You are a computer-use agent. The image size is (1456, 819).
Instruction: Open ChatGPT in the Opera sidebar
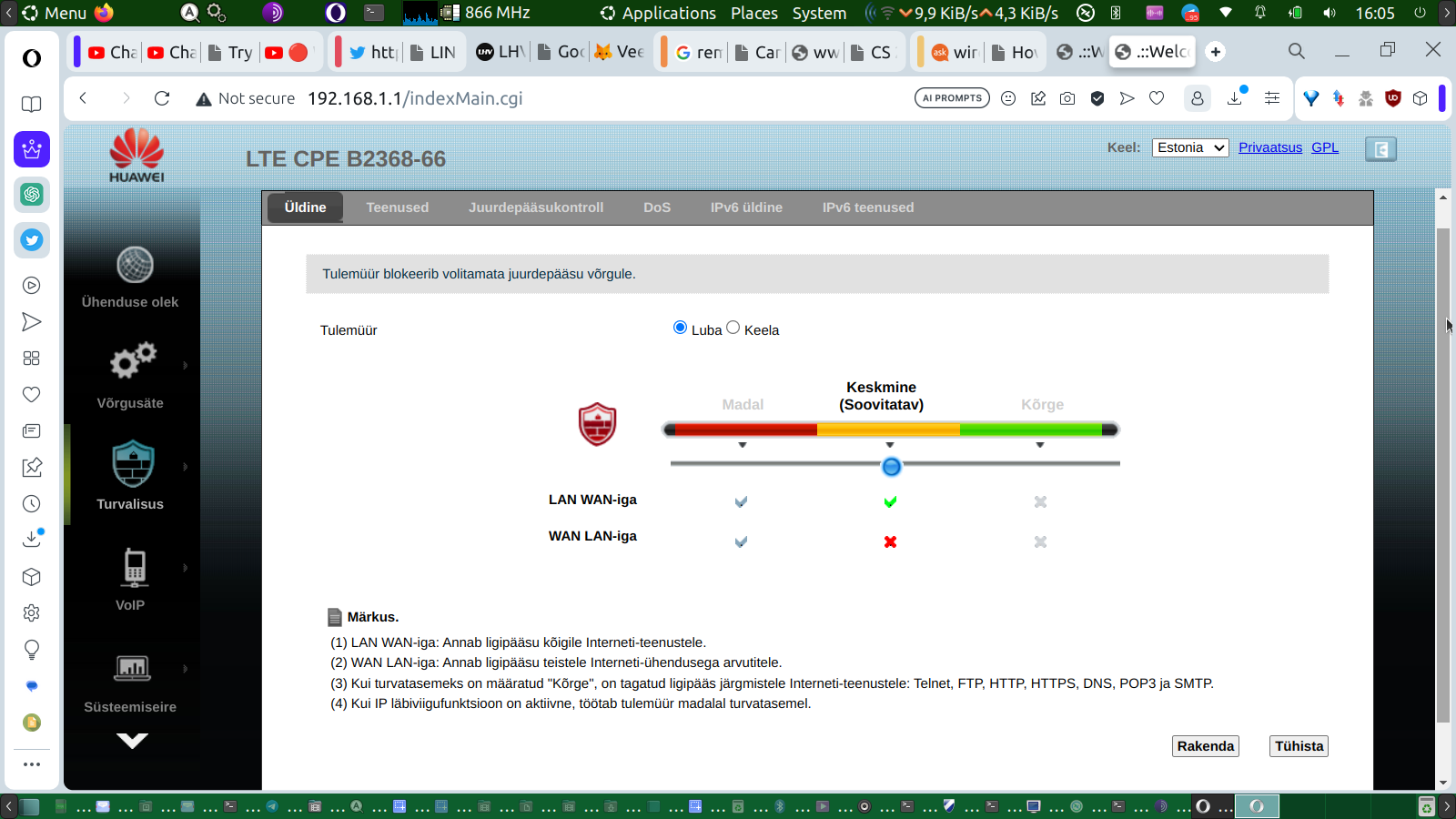(32, 195)
